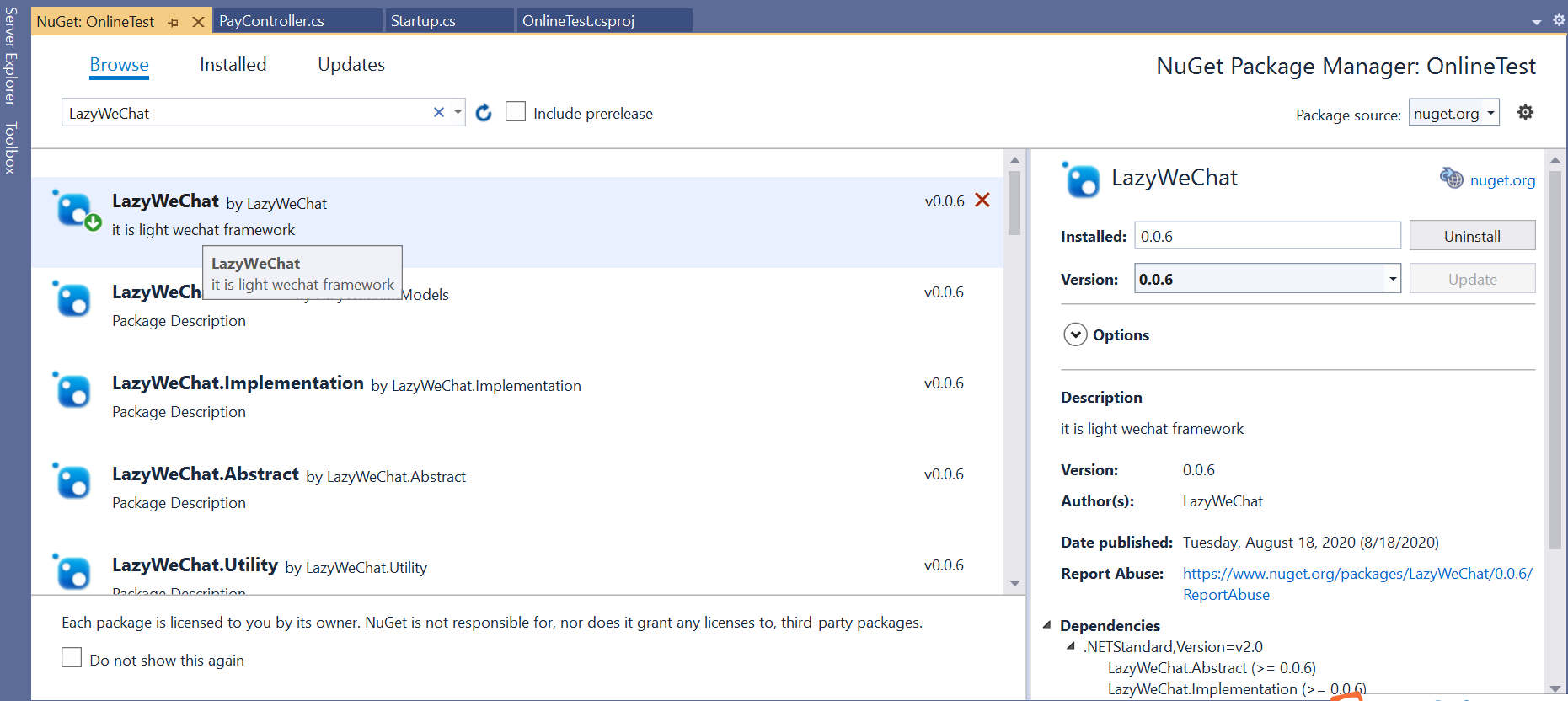
Task: Open the Startup.cs tab
Action: [x=423, y=21]
